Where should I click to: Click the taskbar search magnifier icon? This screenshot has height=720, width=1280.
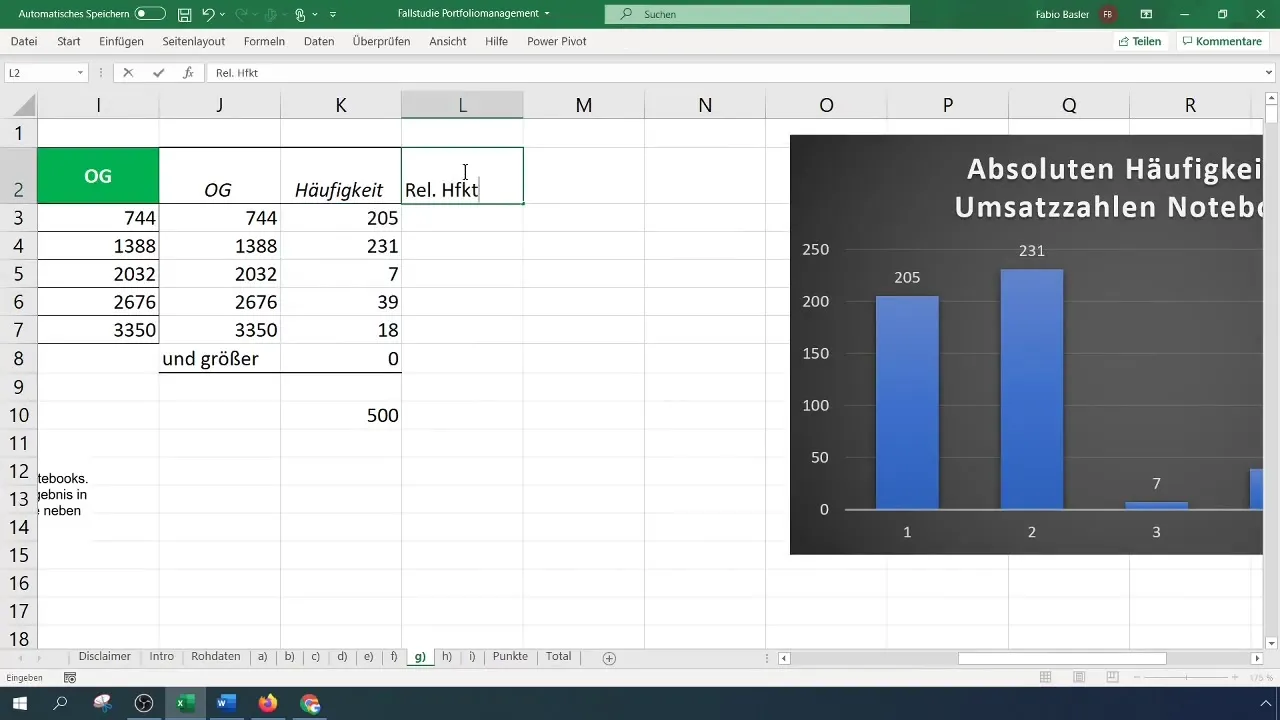pos(61,704)
